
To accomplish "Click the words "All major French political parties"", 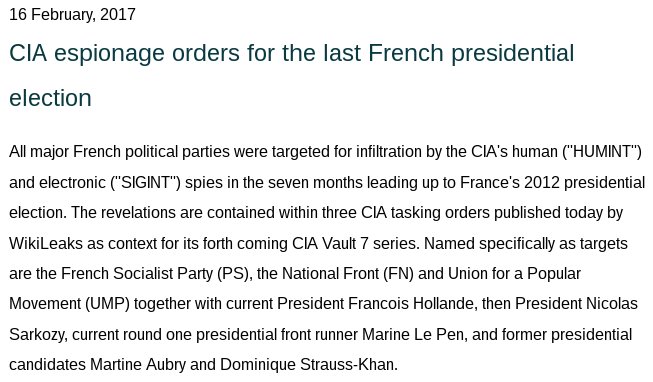I will click(119, 152).
